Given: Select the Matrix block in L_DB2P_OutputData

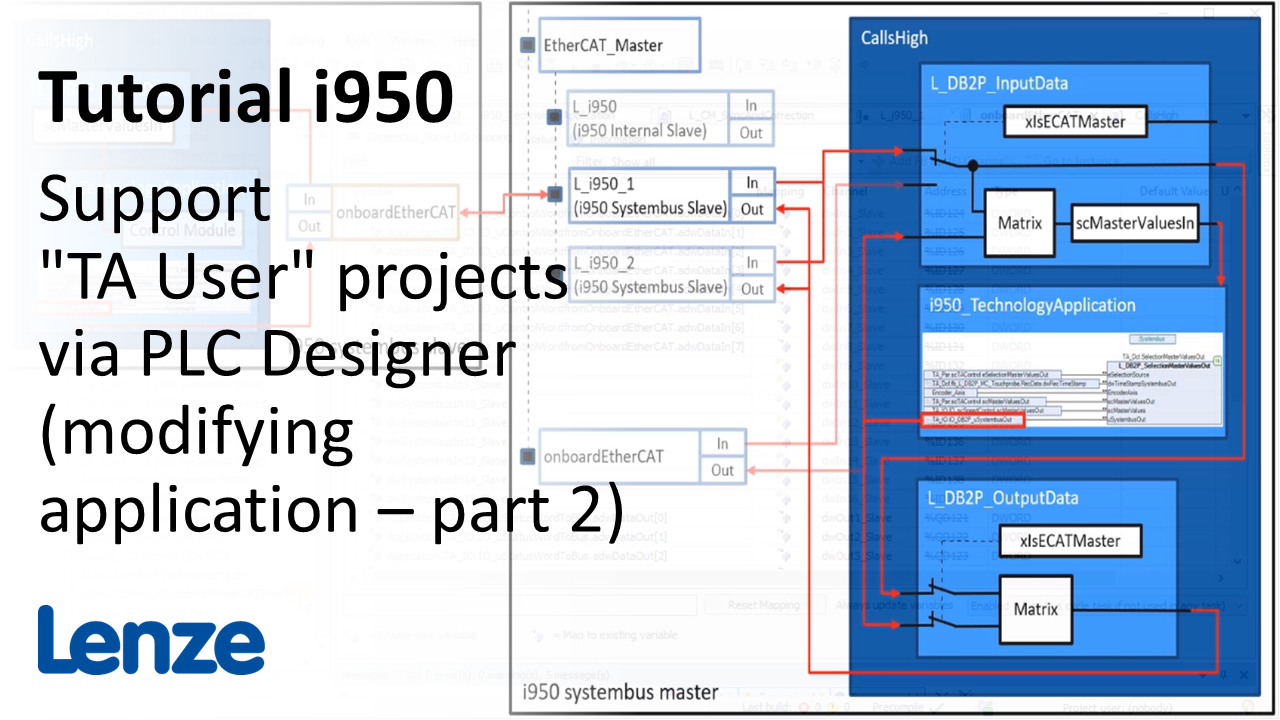Looking at the screenshot, I should [x=1036, y=608].
